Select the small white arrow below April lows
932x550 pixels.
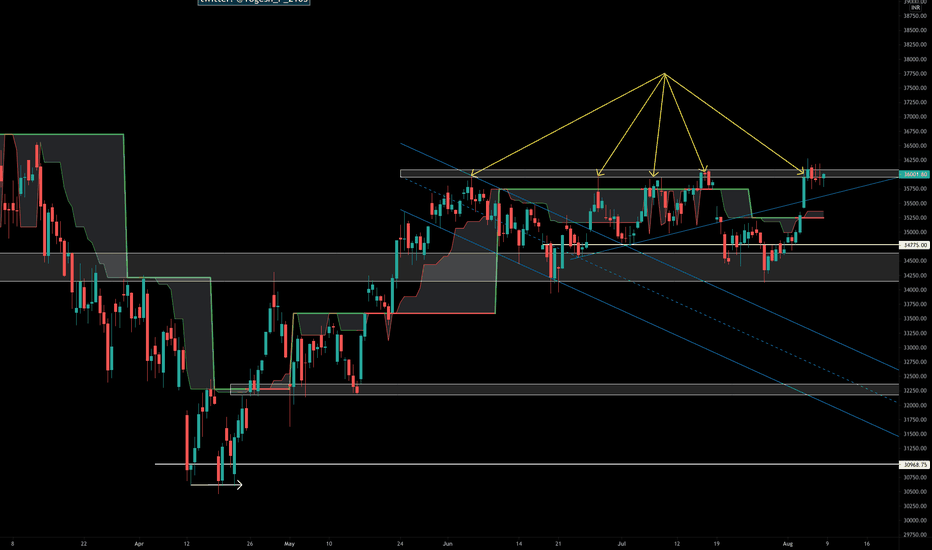[216, 485]
